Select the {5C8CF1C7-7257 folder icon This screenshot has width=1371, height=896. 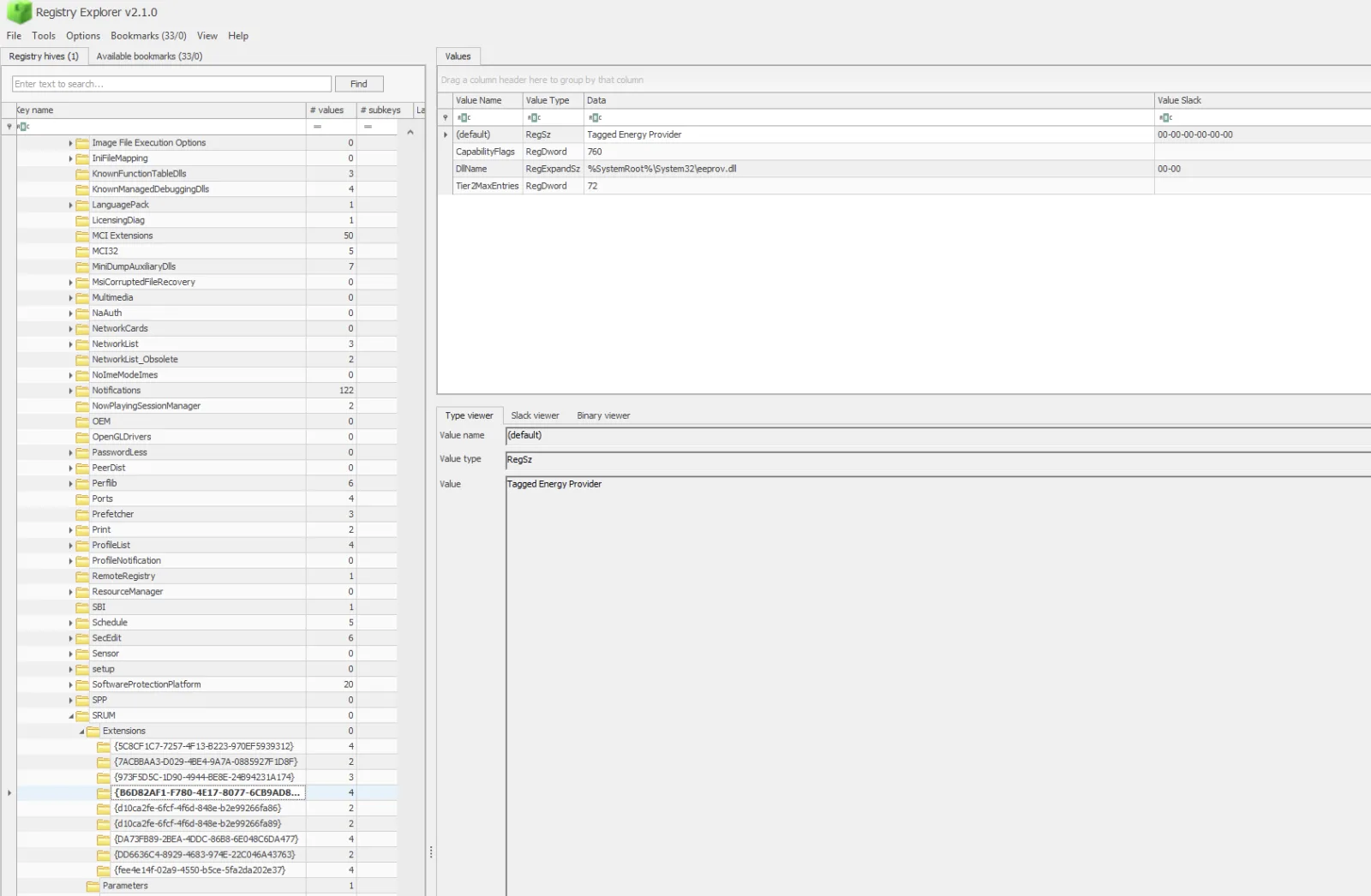point(104,746)
